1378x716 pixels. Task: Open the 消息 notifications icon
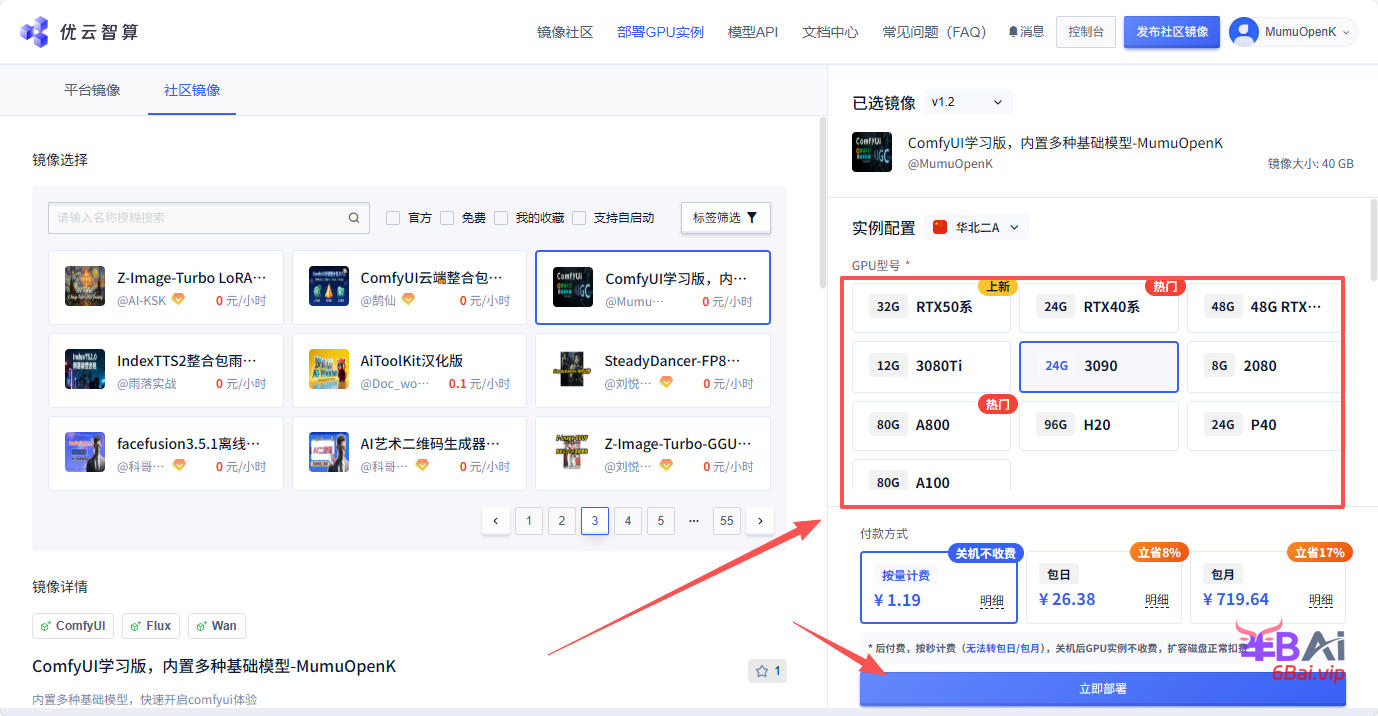(x=1012, y=31)
